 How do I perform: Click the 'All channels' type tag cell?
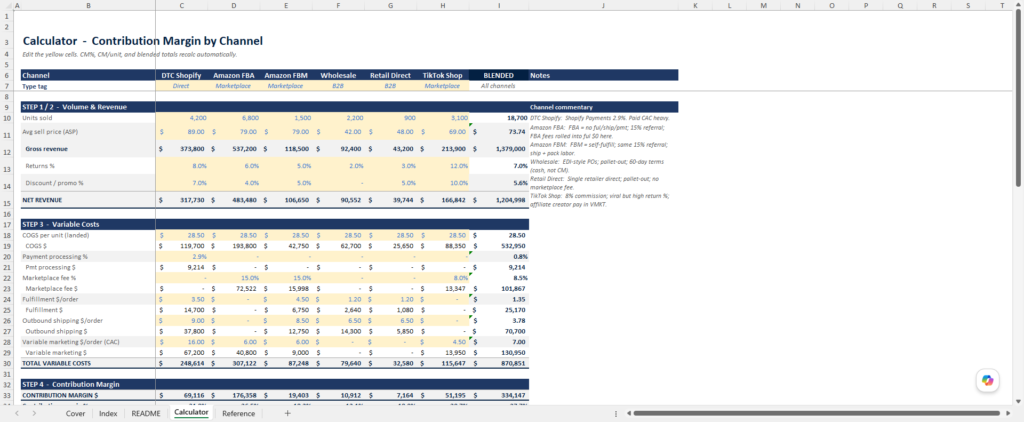point(499,86)
